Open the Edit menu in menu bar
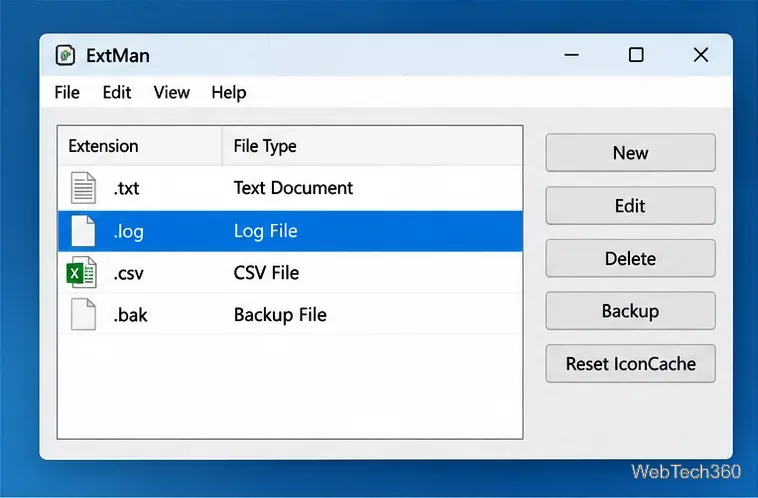758x498 pixels. (117, 92)
